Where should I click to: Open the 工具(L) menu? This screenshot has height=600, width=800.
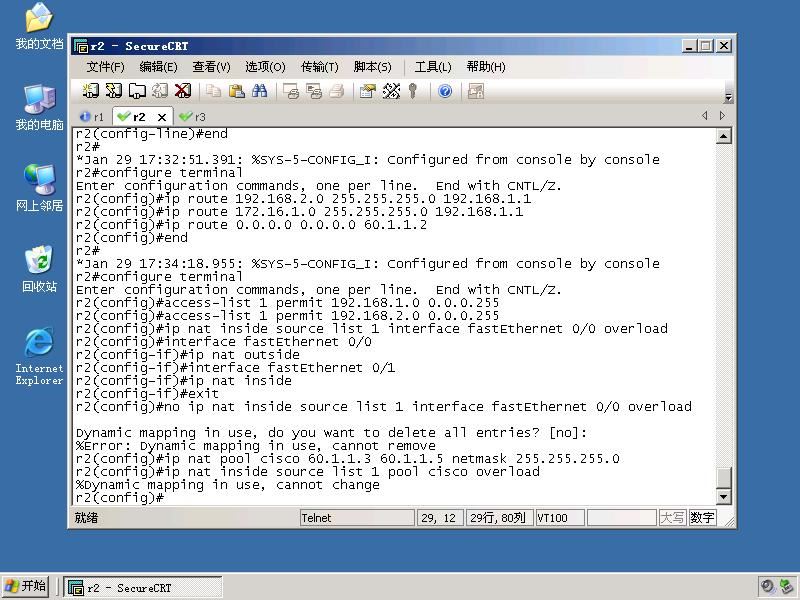coord(433,67)
